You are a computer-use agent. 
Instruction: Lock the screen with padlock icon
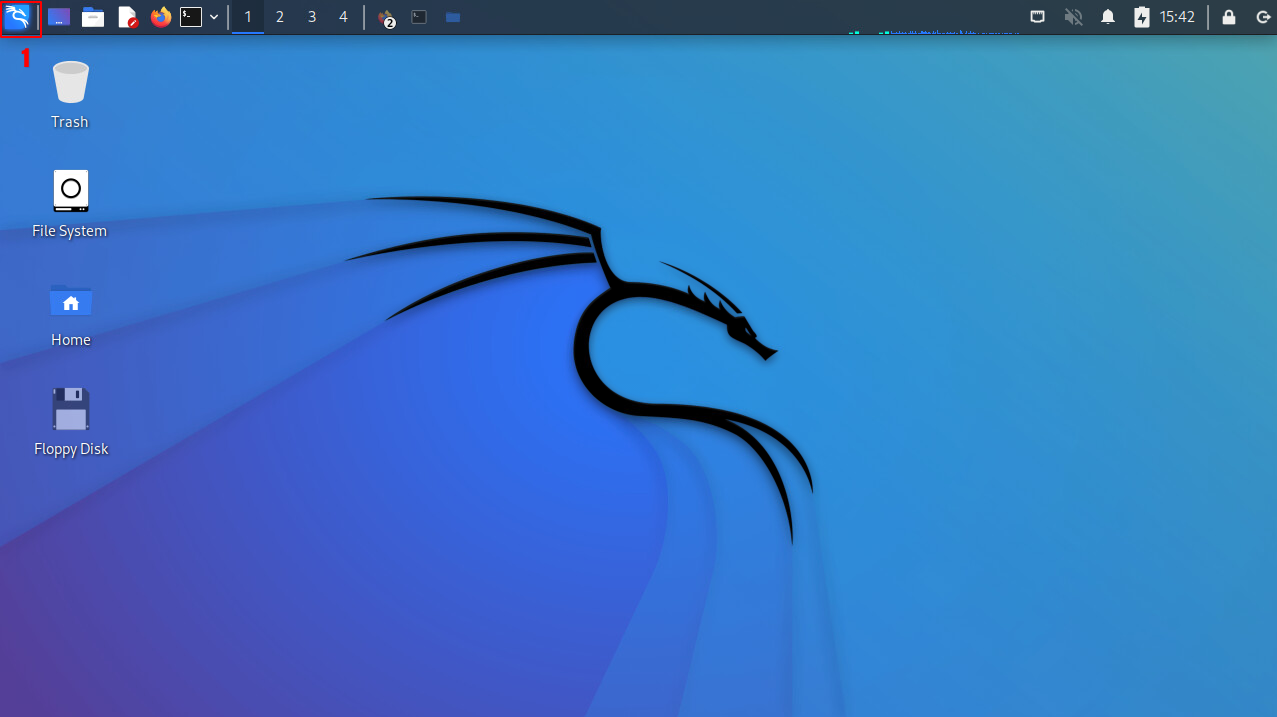pyautogui.click(x=1229, y=17)
